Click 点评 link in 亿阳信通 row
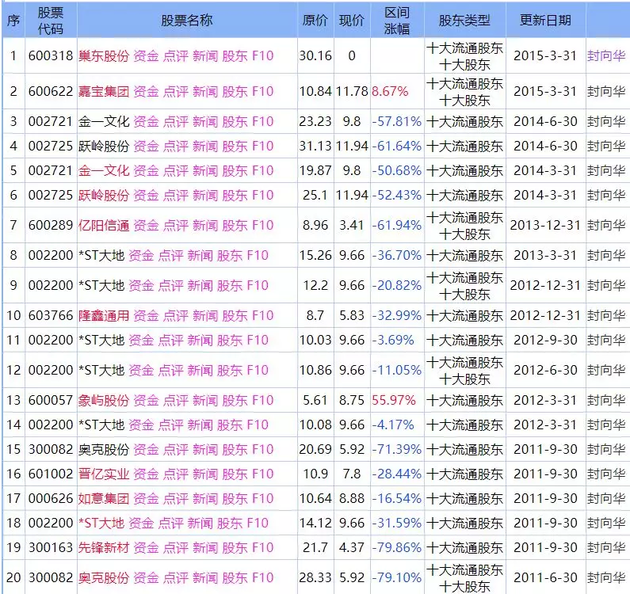630x594 pixels. tap(176, 225)
